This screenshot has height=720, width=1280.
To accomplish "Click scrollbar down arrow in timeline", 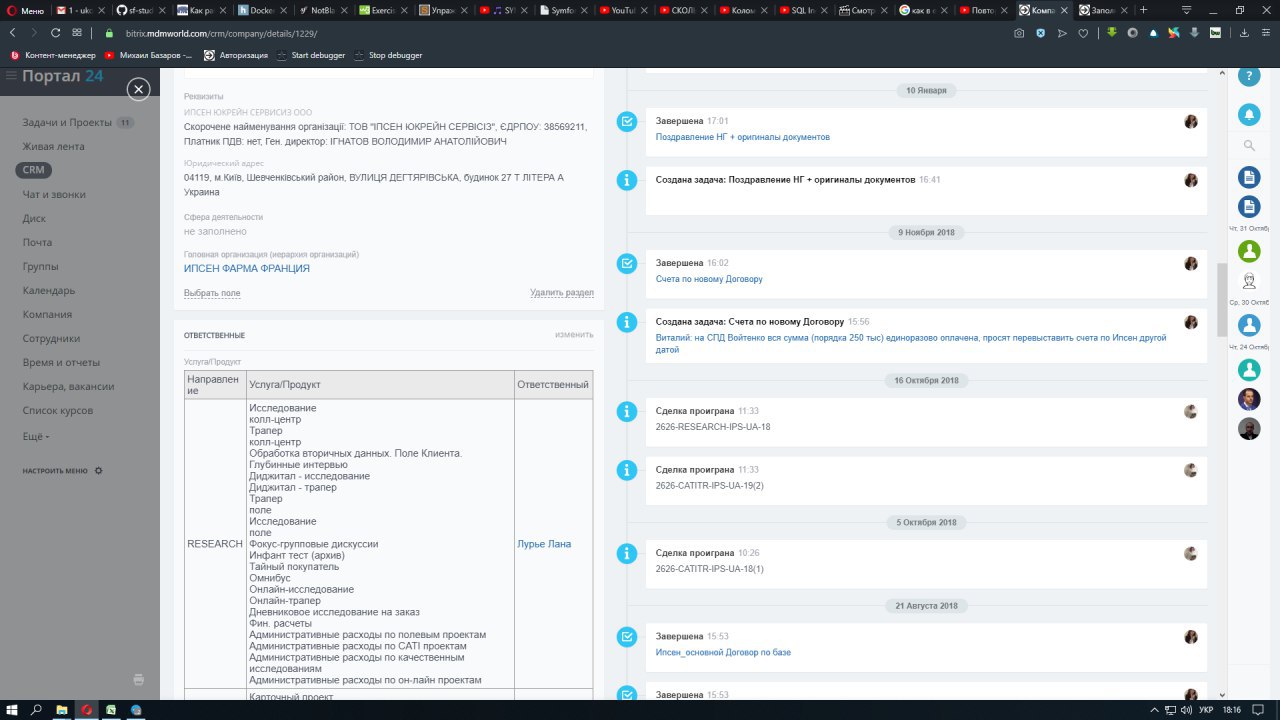I will (1221, 694).
